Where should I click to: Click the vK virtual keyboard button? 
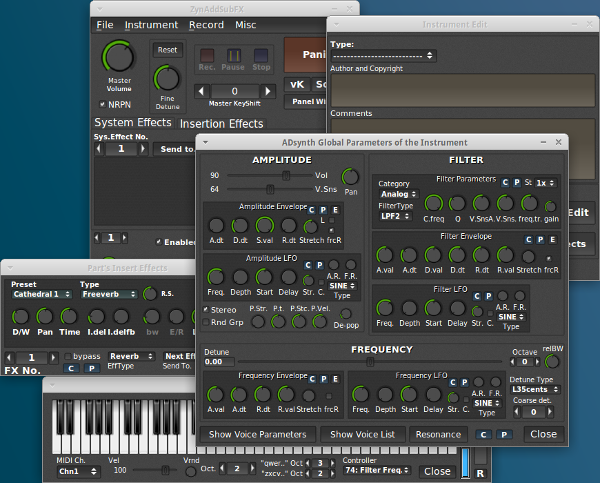(x=297, y=84)
